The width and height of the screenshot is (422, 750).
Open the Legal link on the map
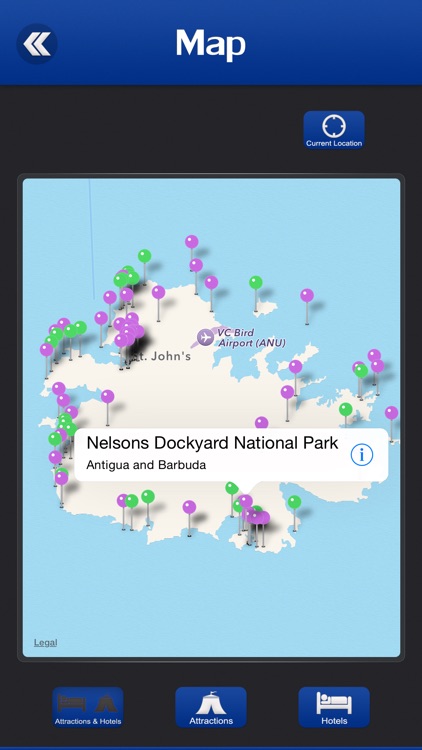click(x=45, y=642)
